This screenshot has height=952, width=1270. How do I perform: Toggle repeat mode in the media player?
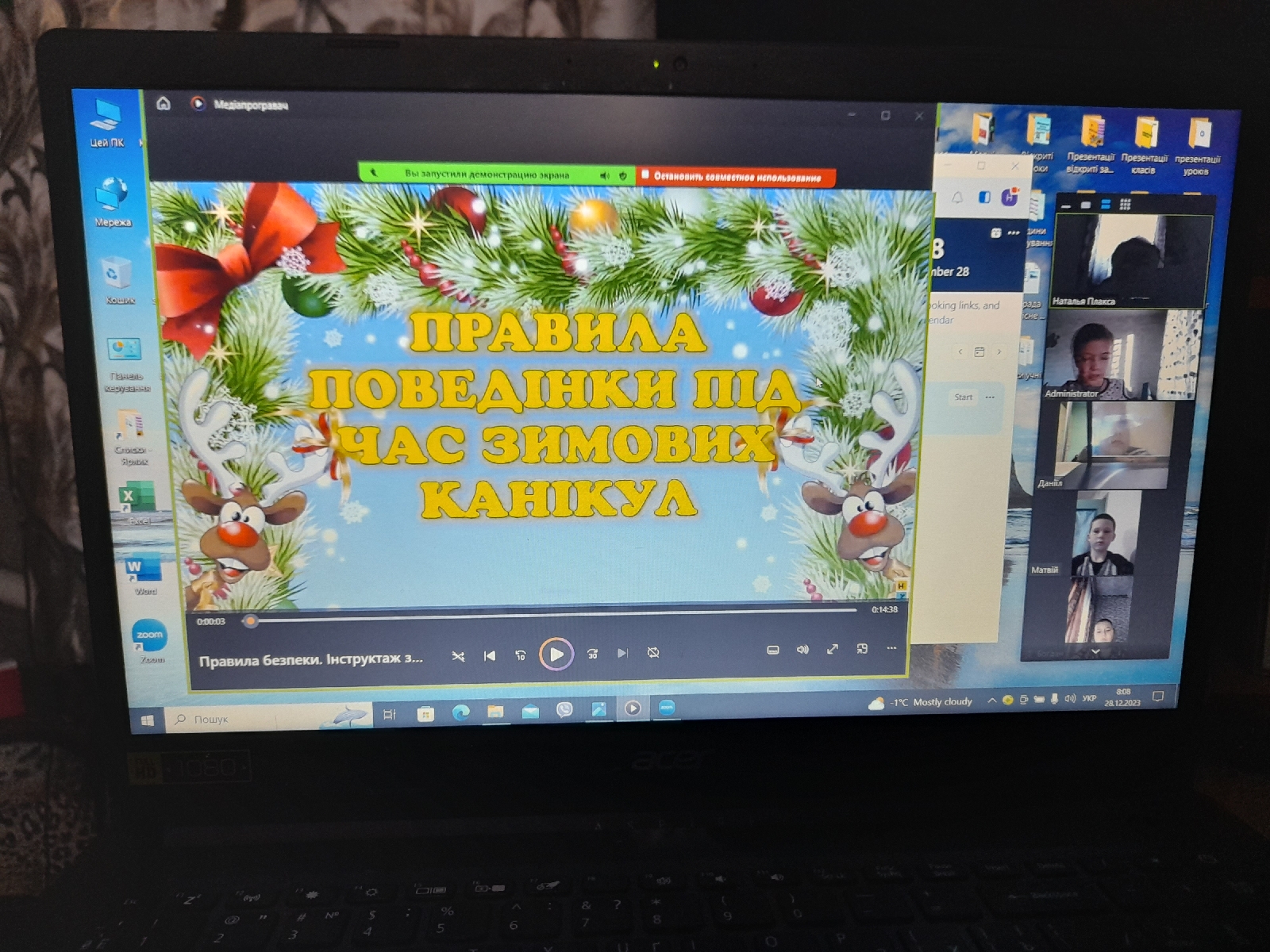[x=653, y=652]
